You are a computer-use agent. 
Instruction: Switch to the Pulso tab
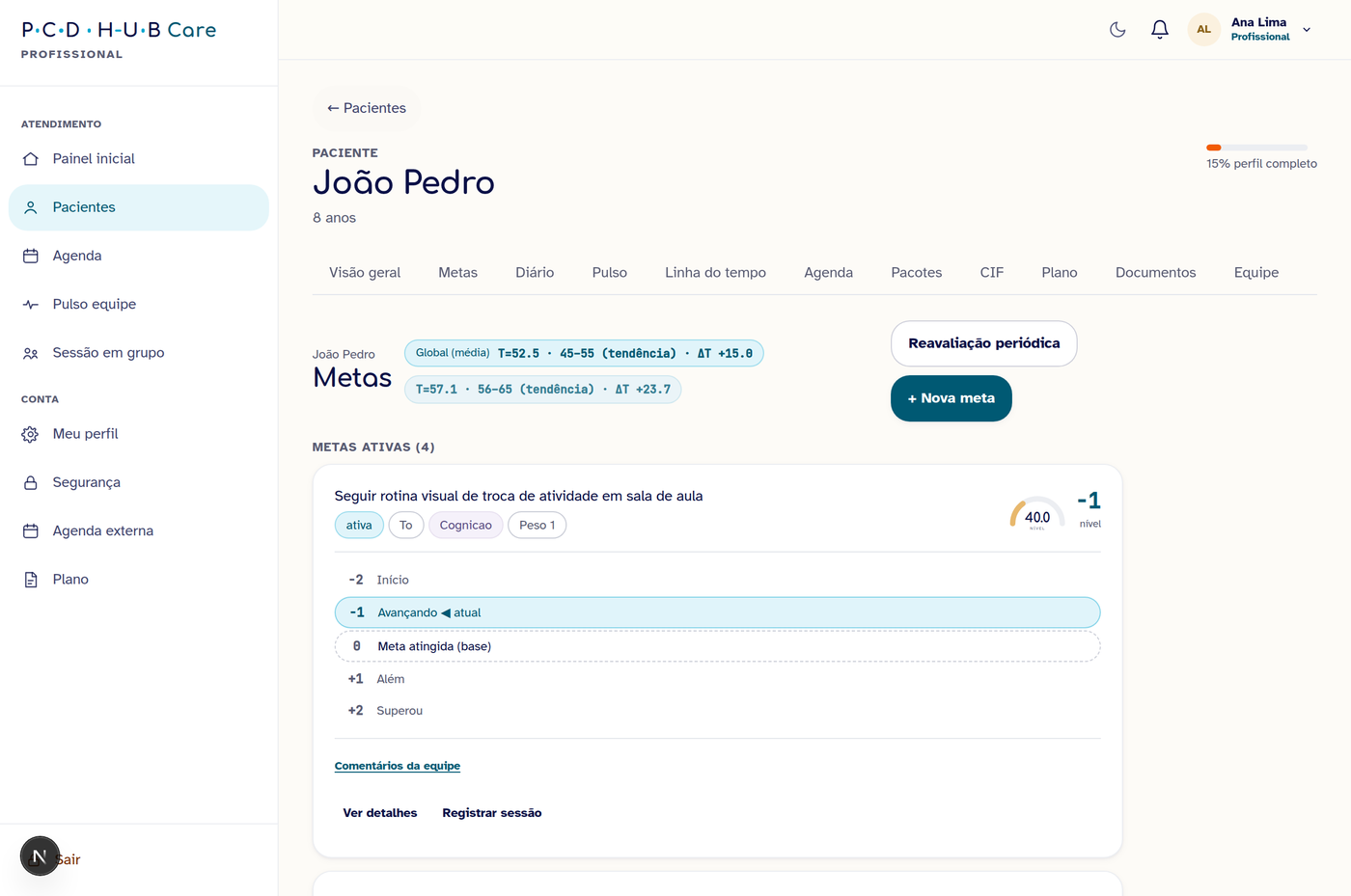point(610,273)
